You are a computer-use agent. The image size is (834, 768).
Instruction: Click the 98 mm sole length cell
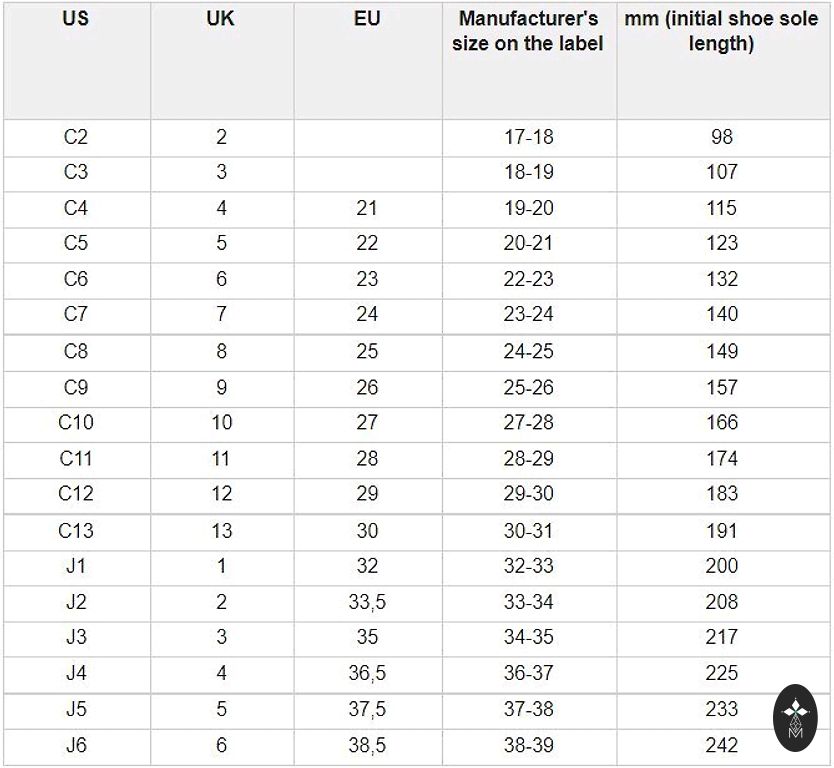click(x=722, y=137)
